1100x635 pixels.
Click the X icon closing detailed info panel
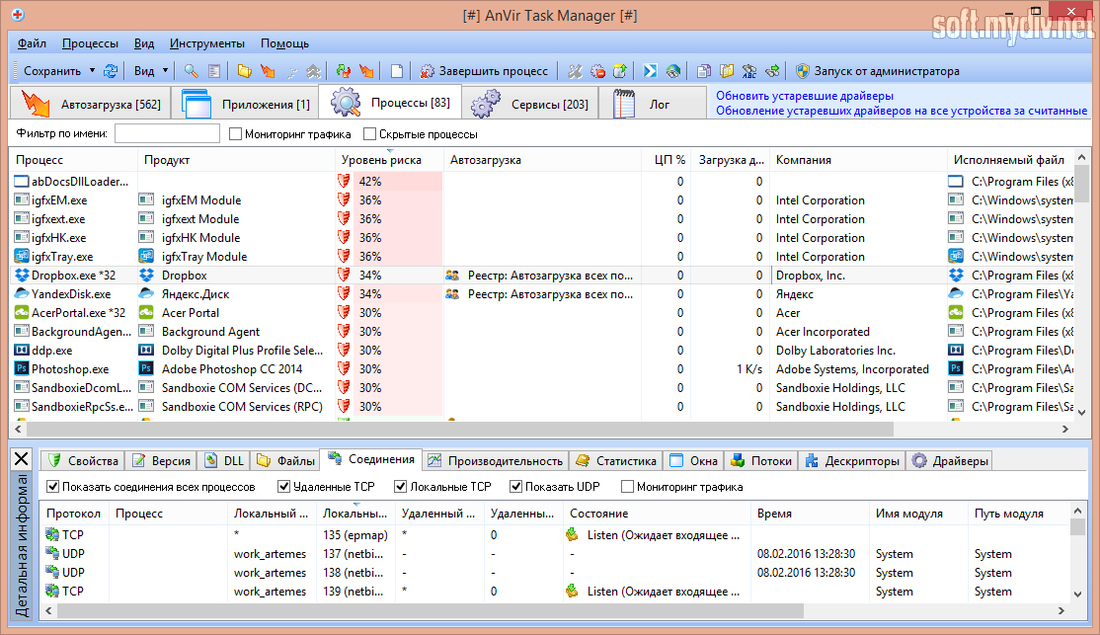pyautogui.click(x=22, y=459)
